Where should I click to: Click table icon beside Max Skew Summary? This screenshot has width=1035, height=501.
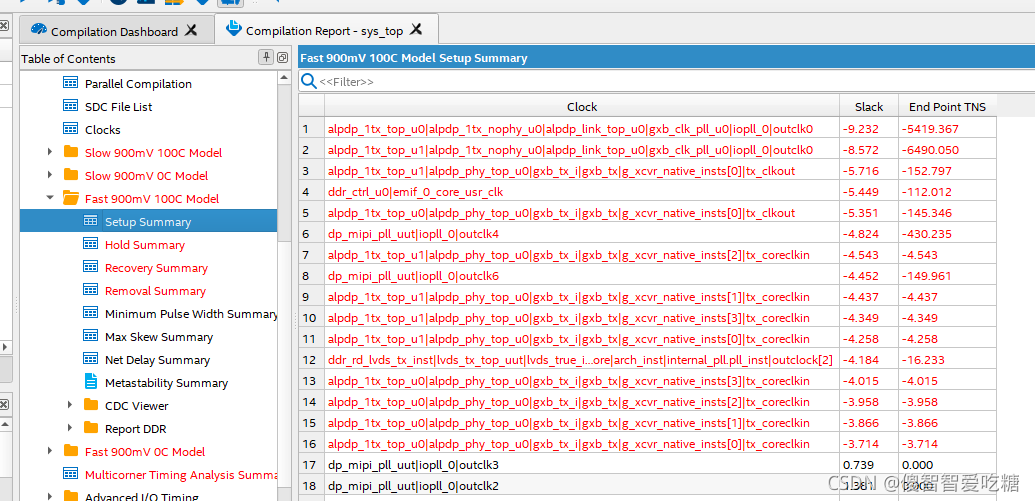tap(91, 335)
